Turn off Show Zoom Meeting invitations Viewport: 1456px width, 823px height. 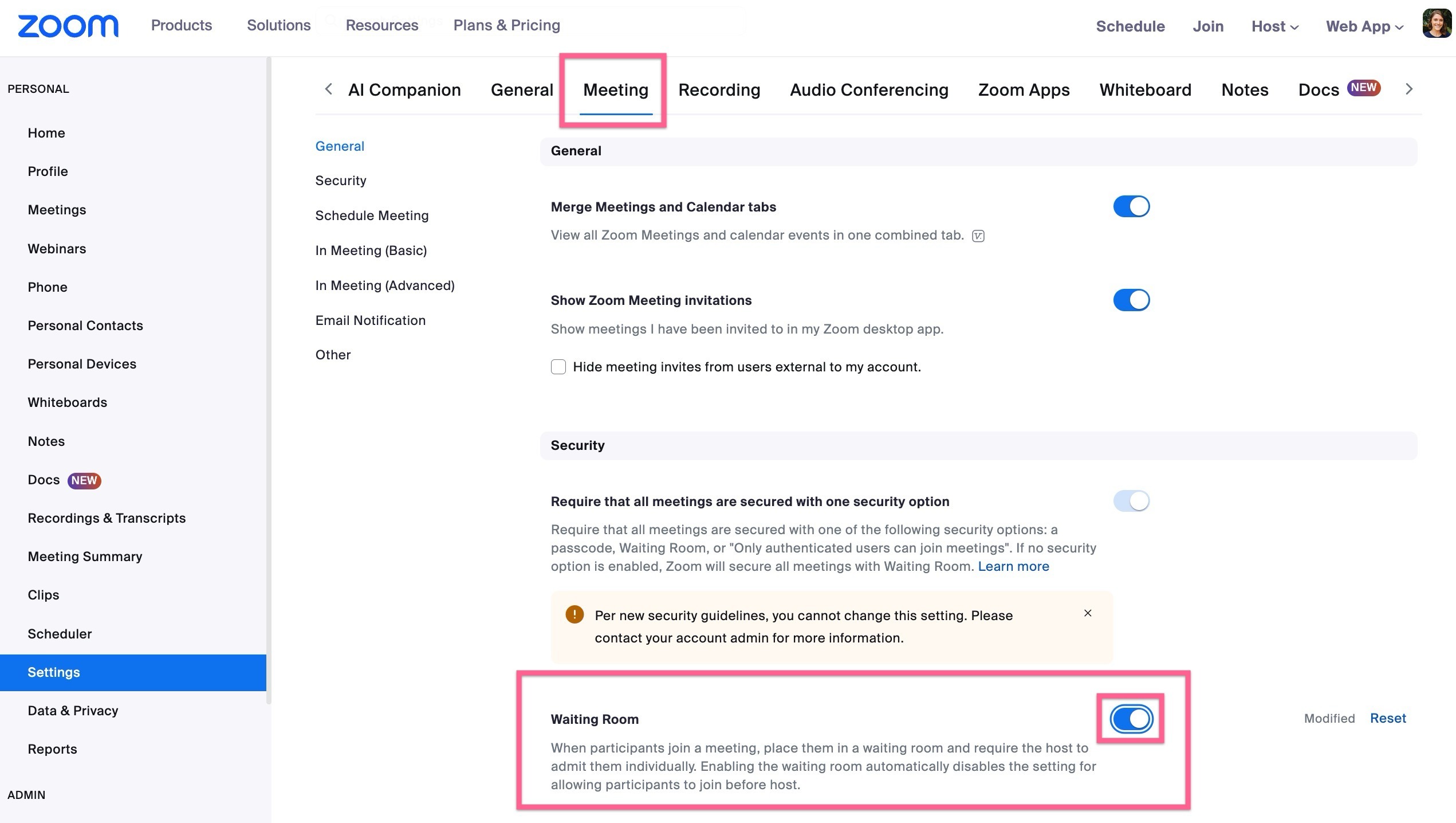1131,300
